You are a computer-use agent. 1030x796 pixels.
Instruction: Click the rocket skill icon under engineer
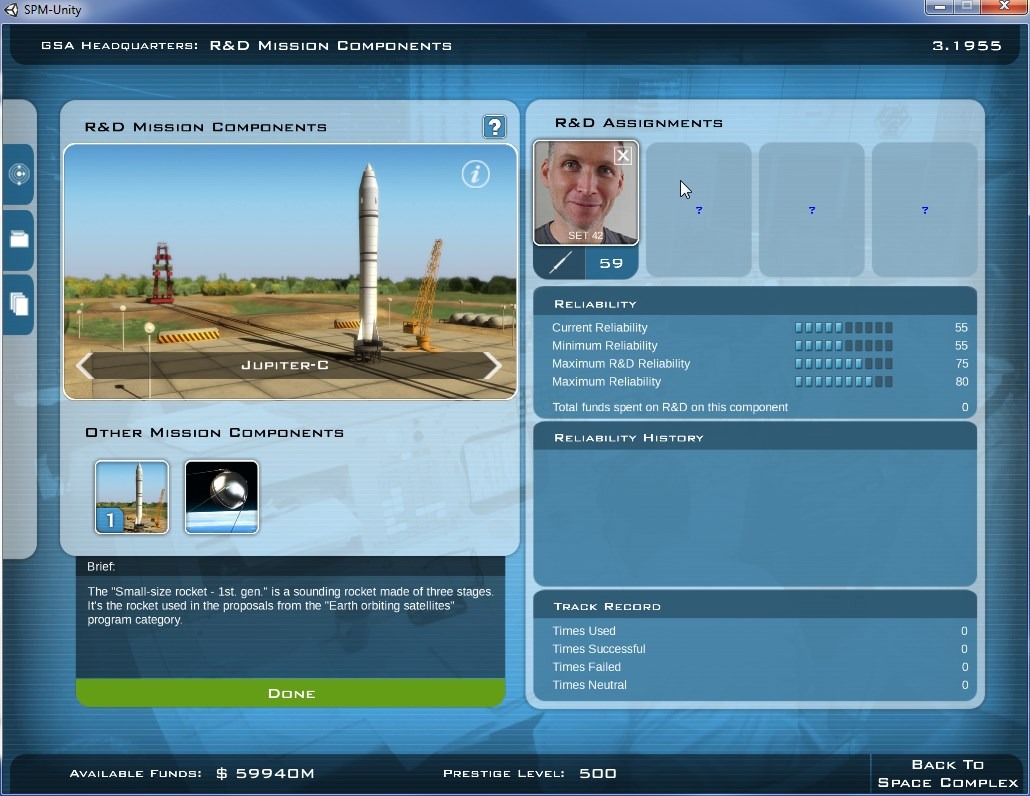click(x=559, y=263)
